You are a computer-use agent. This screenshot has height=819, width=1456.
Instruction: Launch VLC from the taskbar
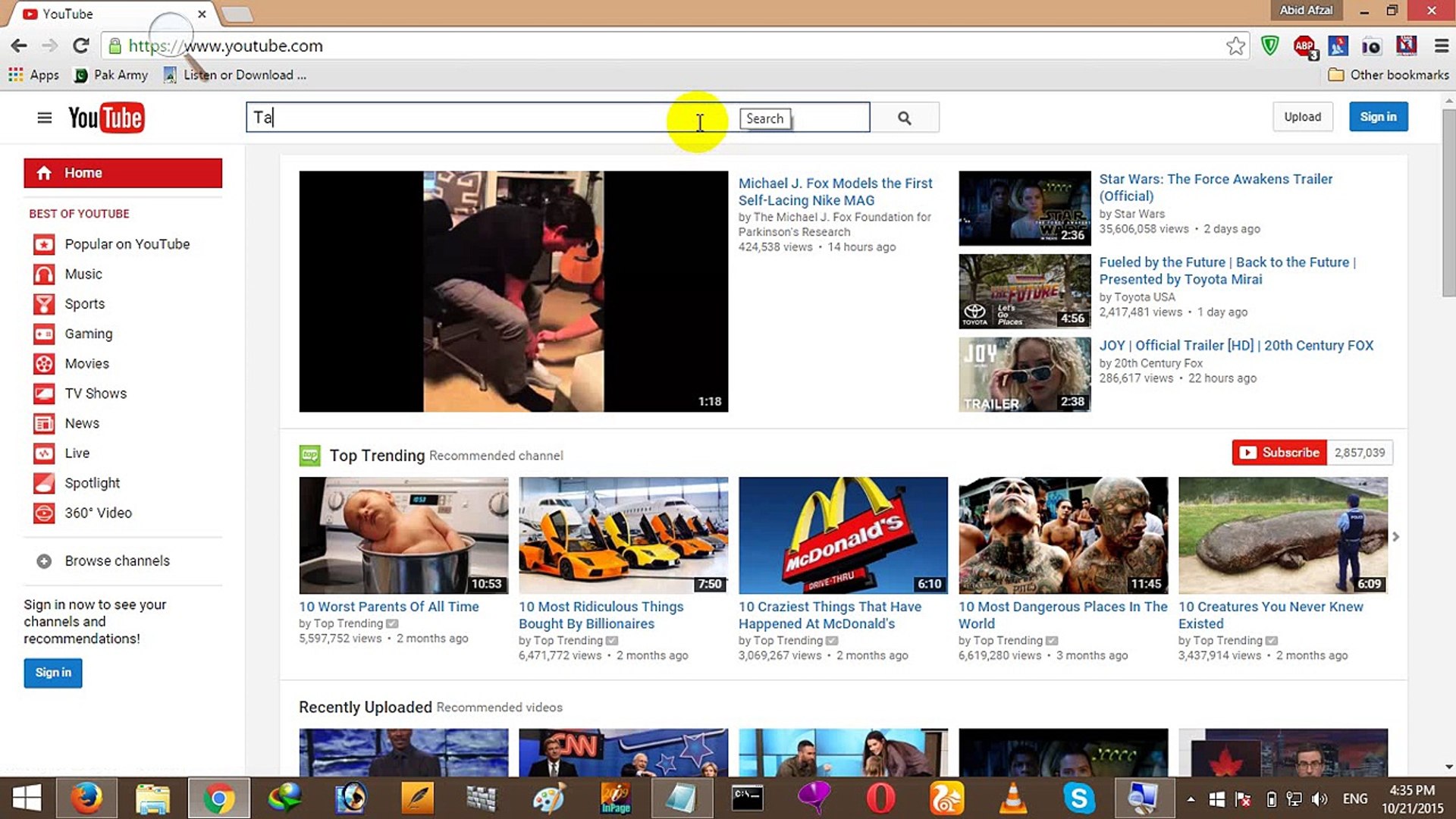pos(1013,798)
